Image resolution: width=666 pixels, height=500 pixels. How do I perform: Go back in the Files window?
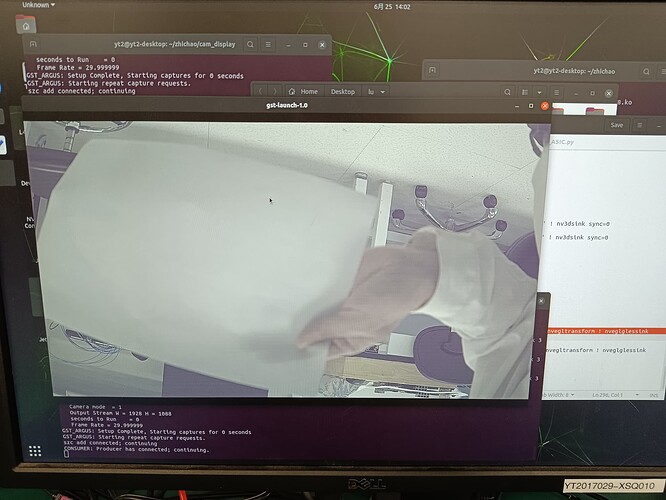tap(260, 91)
